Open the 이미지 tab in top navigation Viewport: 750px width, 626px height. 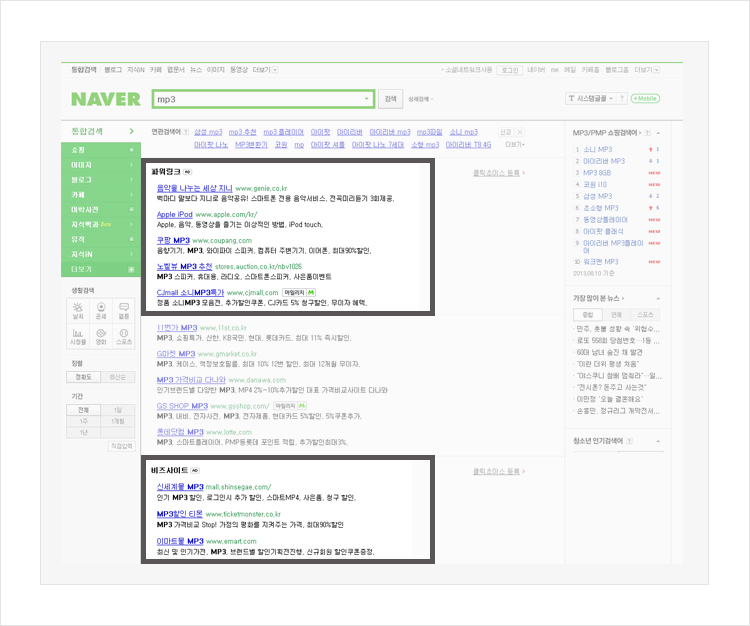click(x=216, y=70)
